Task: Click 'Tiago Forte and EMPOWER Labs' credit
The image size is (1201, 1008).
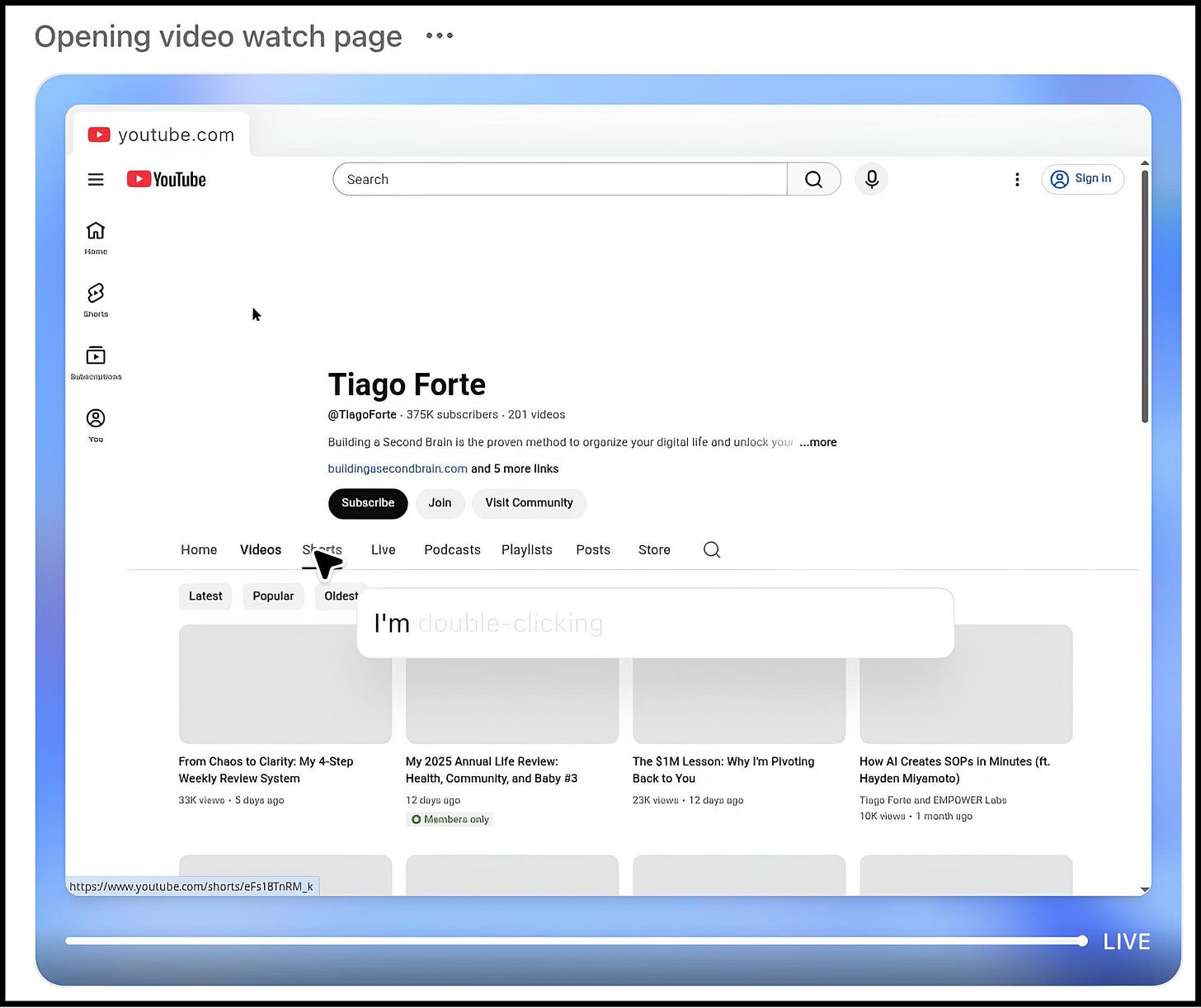Action: pyautogui.click(x=933, y=800)
